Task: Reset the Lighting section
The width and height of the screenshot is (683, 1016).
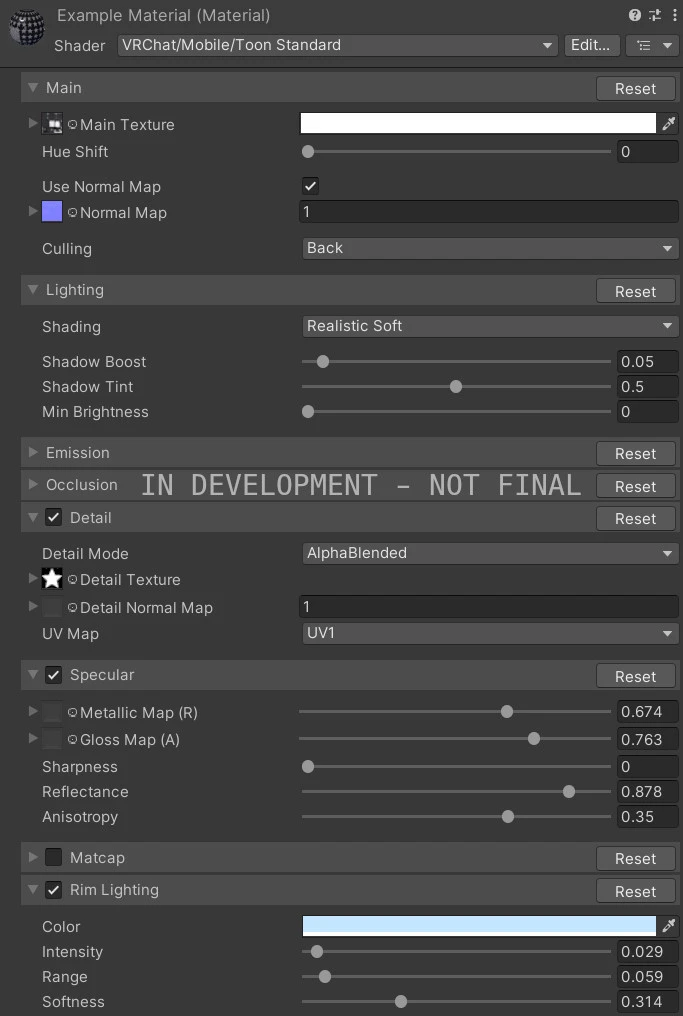Action: 635,291
